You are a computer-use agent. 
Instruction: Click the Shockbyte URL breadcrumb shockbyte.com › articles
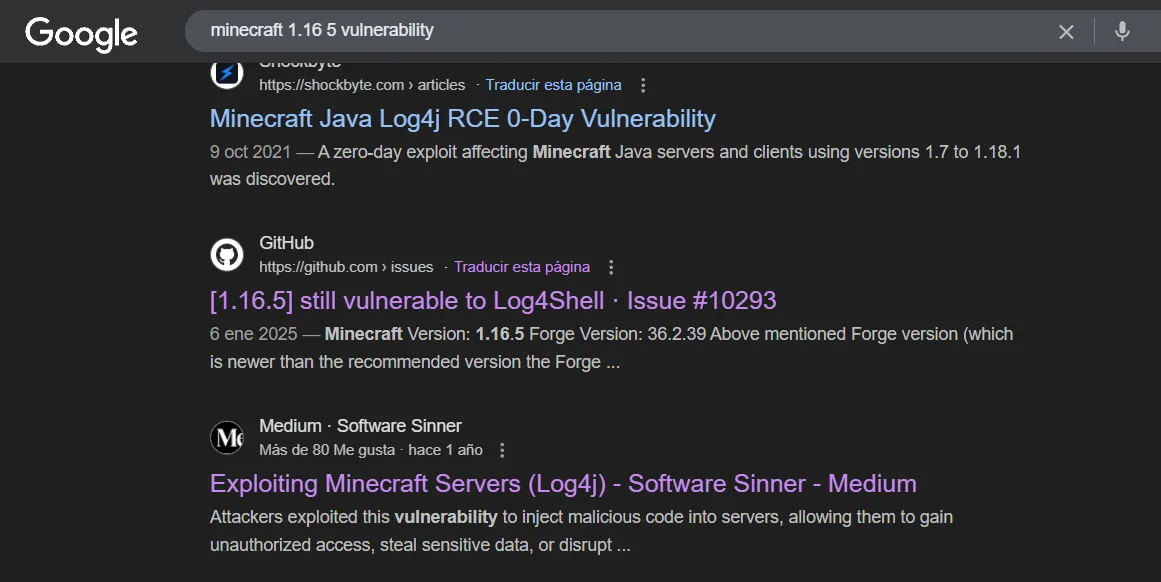tap(362, 85)
